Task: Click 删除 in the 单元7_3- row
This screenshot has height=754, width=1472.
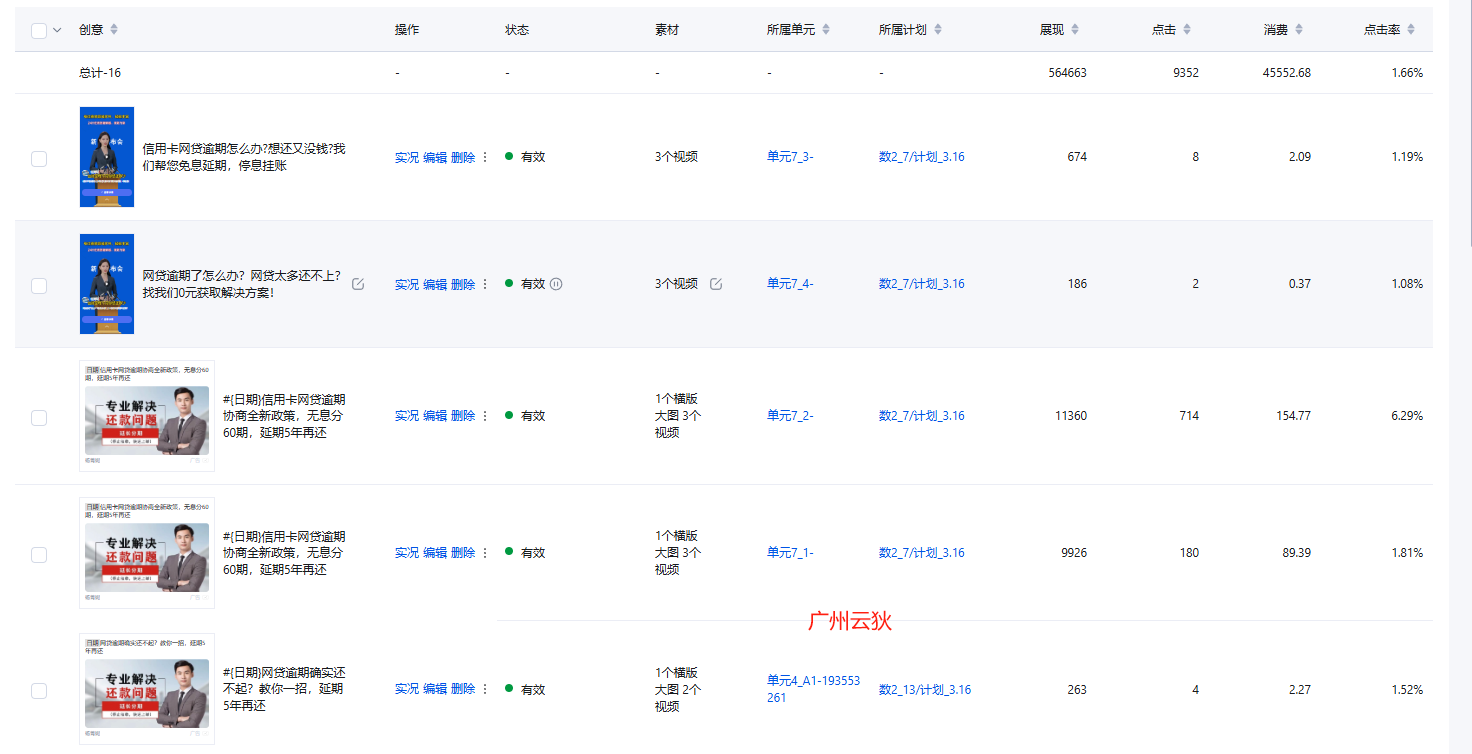Action: (463, 157)
